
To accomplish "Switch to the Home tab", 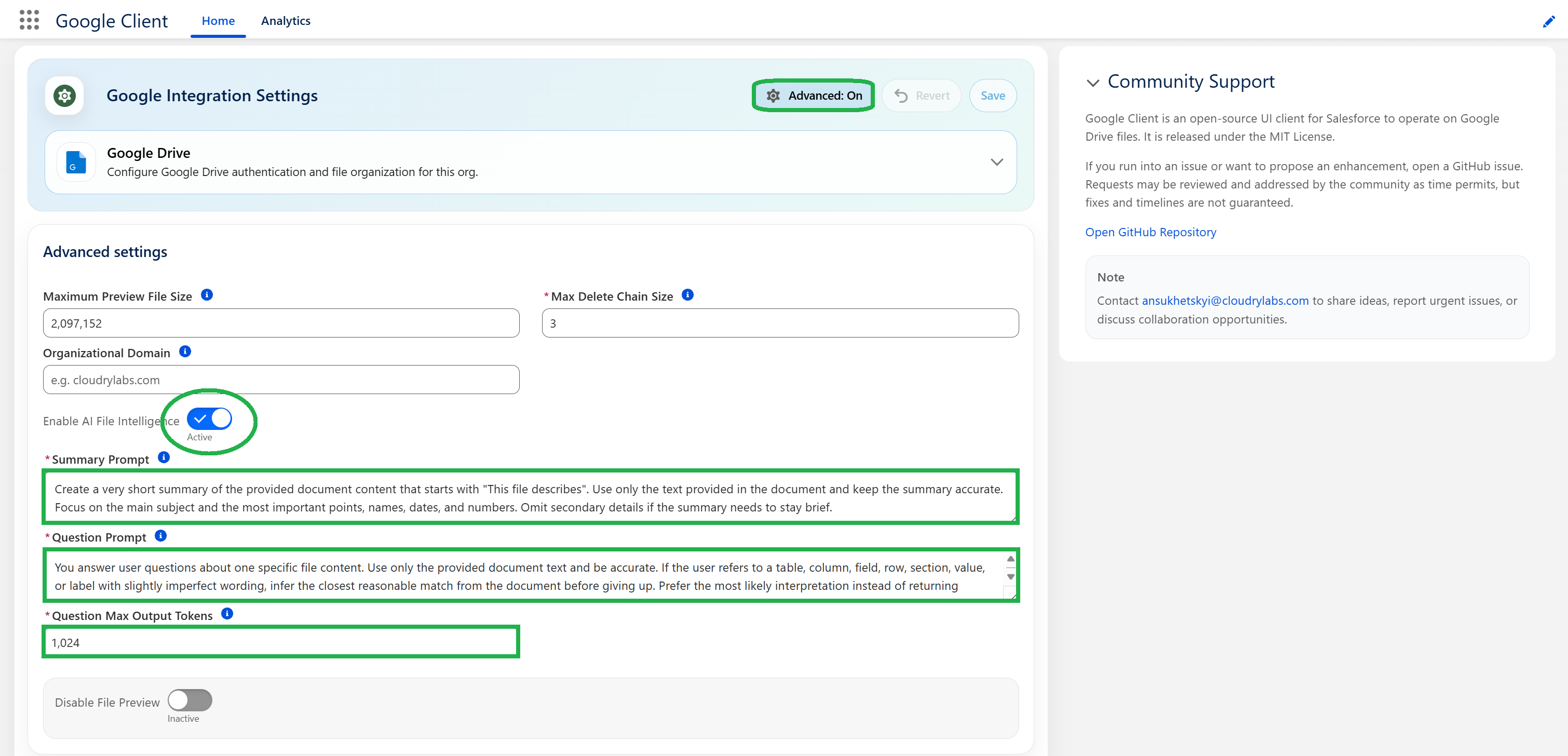I will click(x=218, y=21).
